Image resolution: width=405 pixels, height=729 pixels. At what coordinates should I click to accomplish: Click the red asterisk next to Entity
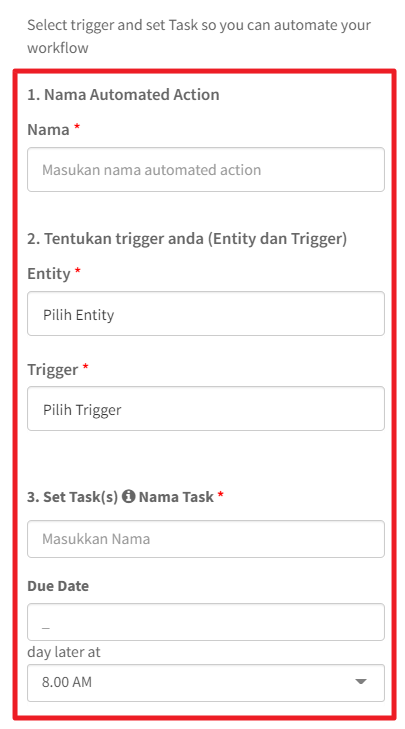click(x=78, y=270)
